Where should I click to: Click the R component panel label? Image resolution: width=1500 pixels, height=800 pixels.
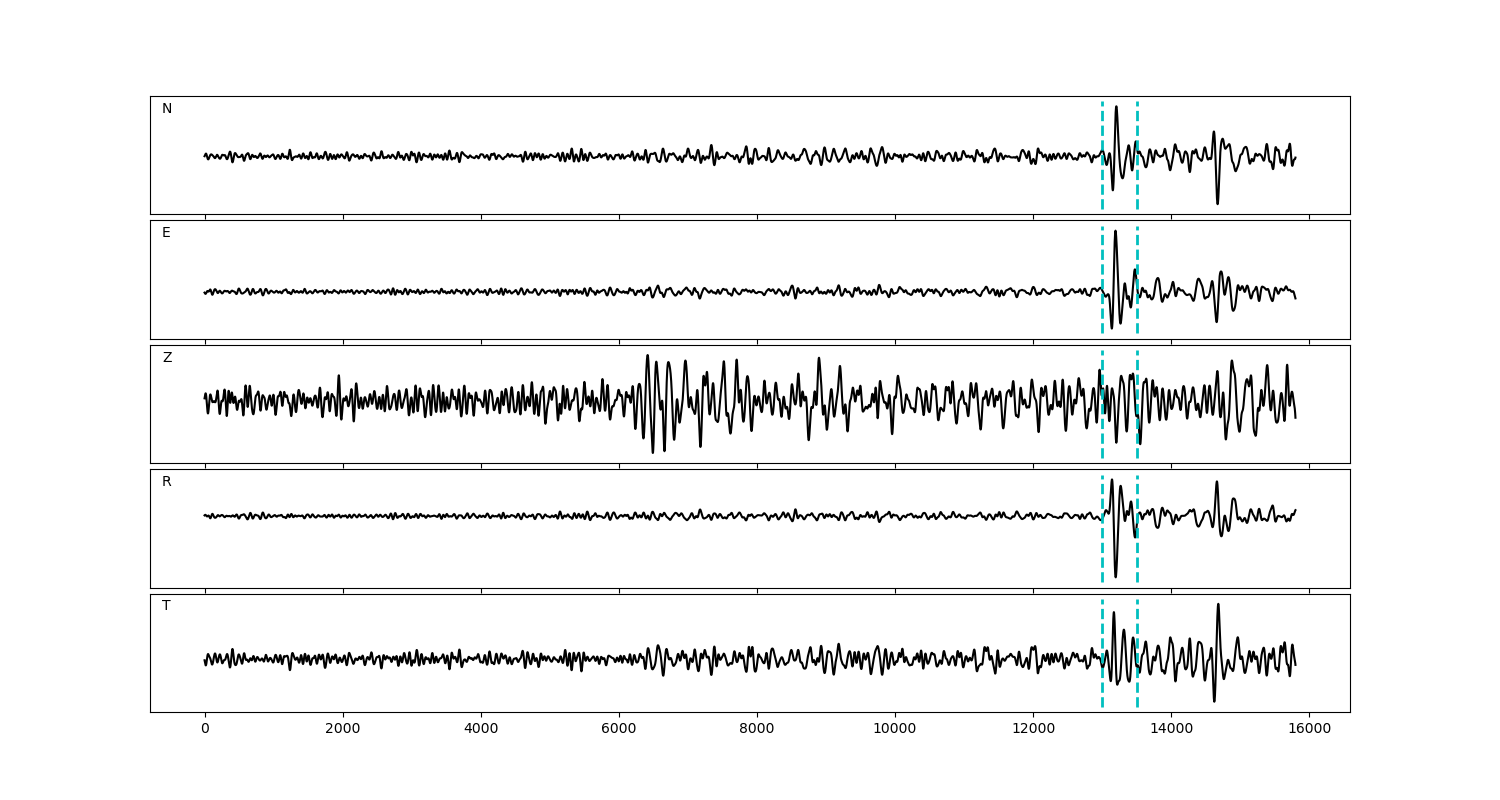(167, 482)
